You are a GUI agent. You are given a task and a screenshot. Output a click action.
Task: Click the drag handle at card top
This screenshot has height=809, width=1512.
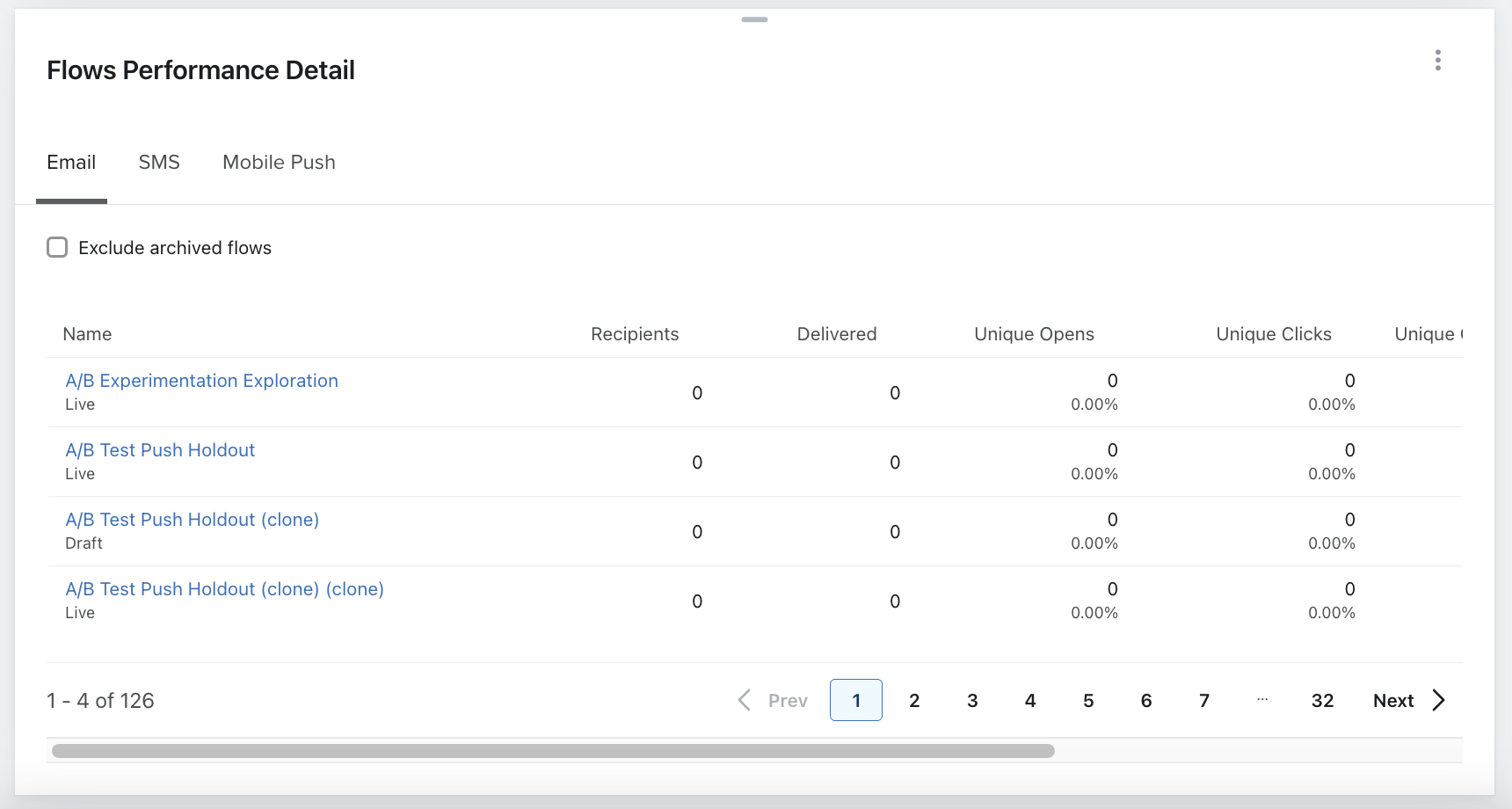(x=754, y=19)
